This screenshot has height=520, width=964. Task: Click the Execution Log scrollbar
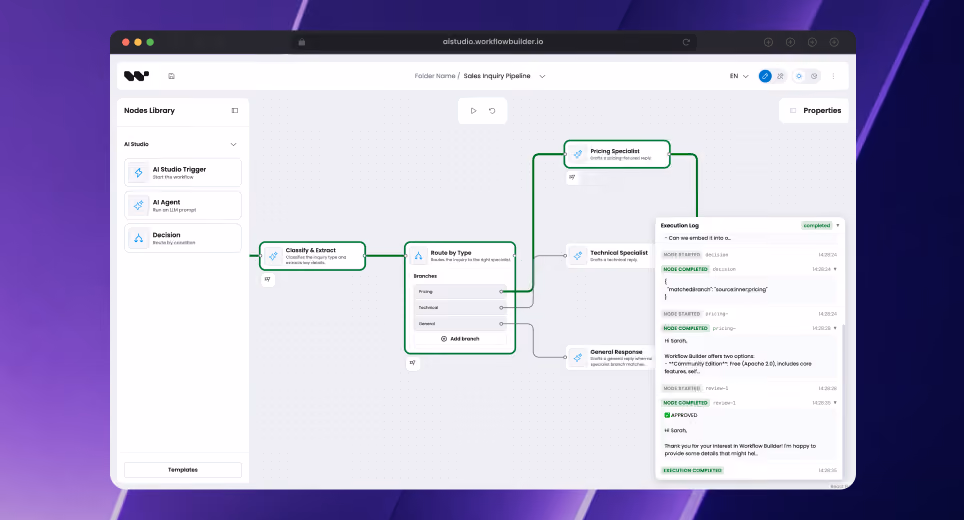(x=843, y=400)
